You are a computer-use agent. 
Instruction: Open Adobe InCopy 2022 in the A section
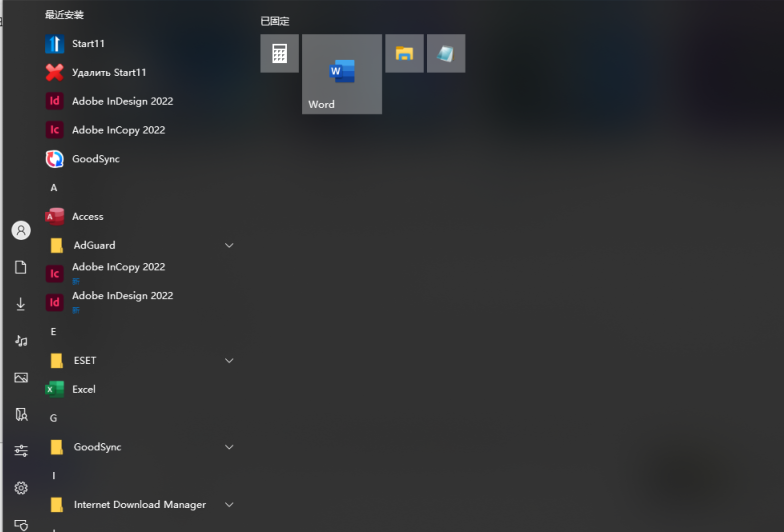(x=140, y=274)
